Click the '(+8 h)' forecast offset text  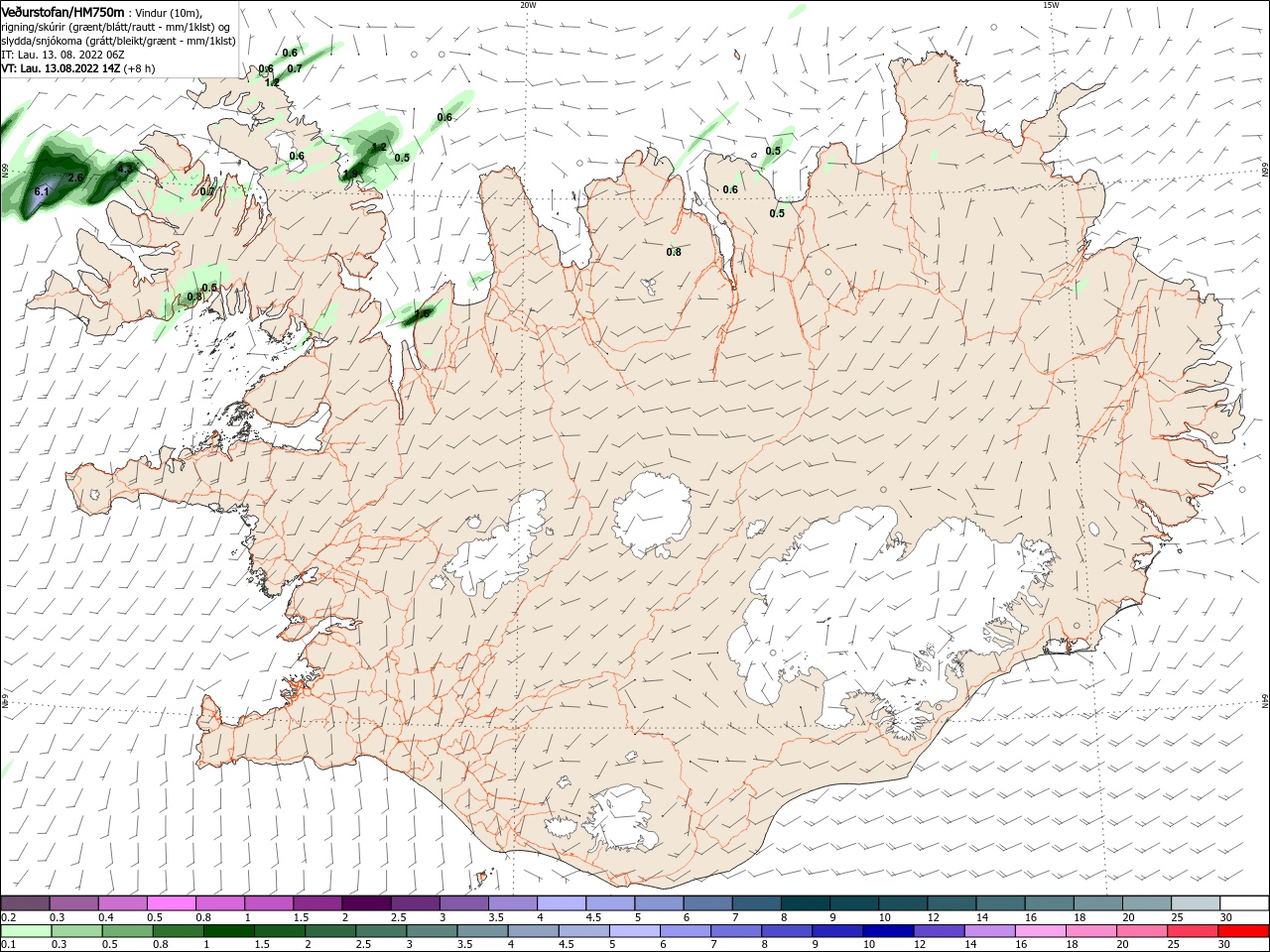click(x=140, y=68)
